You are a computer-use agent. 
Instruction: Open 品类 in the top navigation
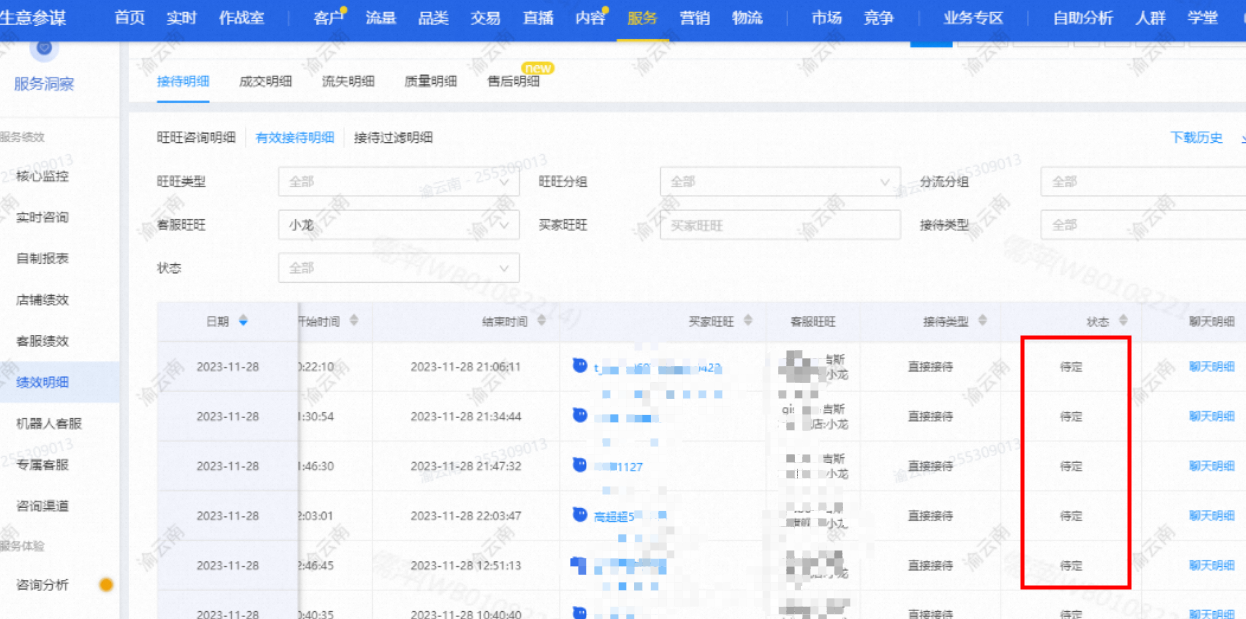[433, 18]
